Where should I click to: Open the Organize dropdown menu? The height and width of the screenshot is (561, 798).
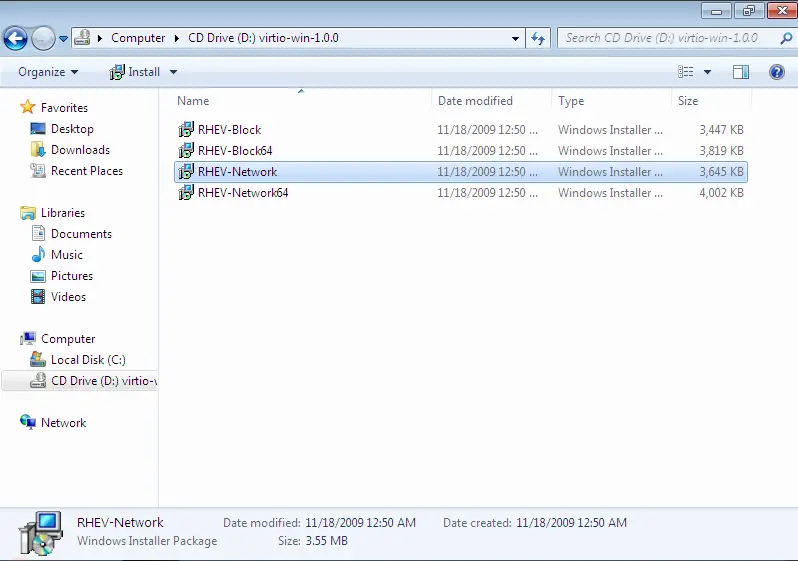(48, 72)
